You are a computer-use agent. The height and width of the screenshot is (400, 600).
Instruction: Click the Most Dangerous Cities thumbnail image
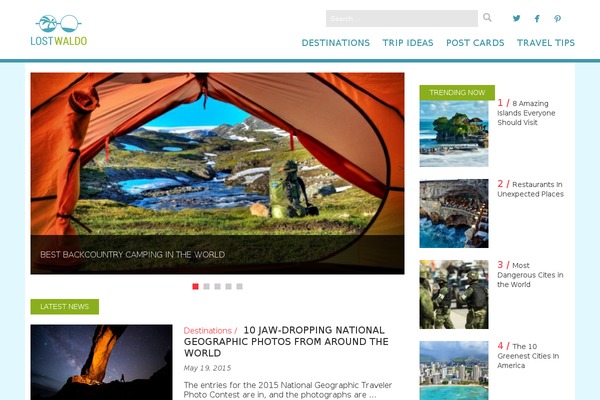454,294
